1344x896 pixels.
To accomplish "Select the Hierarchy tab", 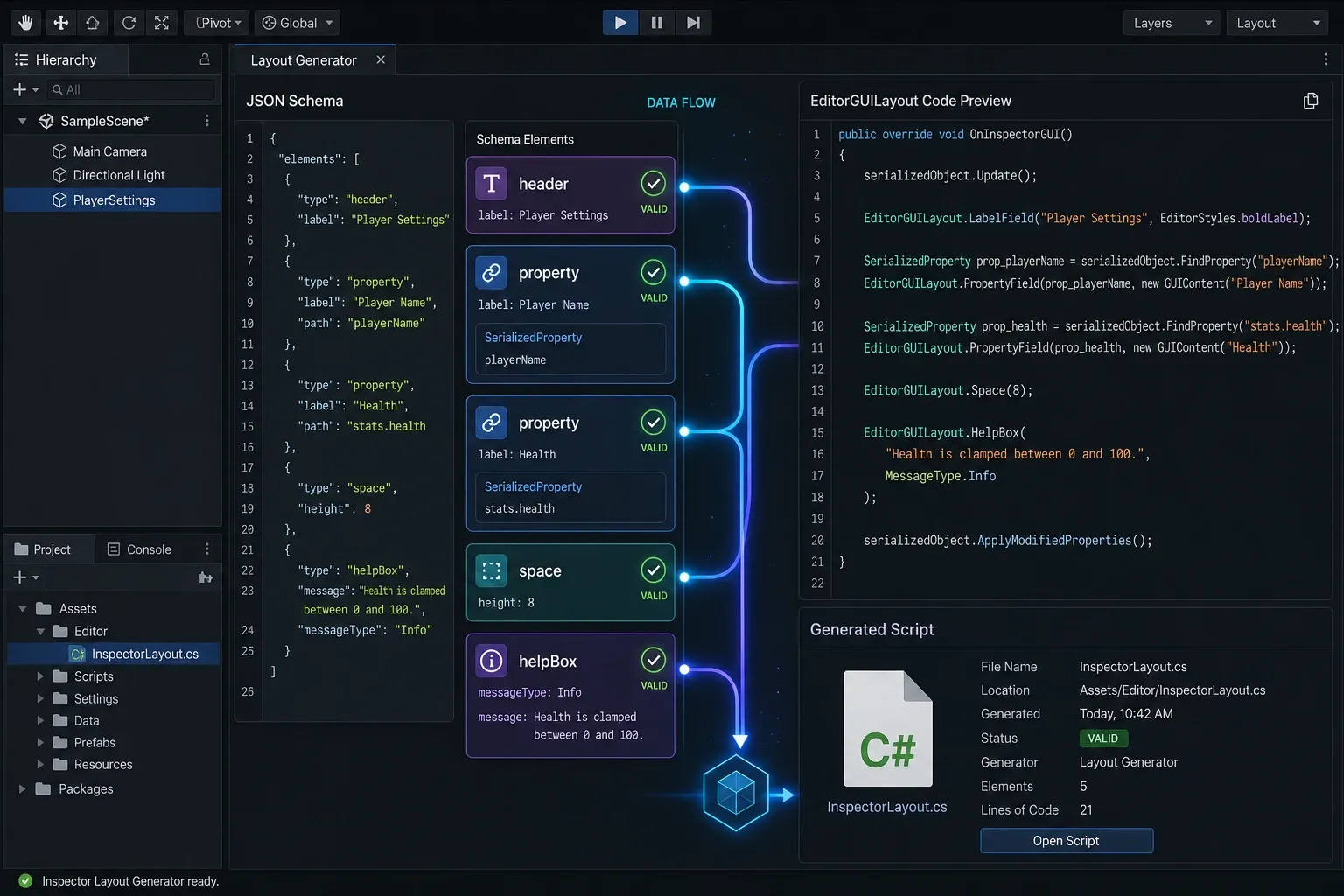I will (66, 59).
